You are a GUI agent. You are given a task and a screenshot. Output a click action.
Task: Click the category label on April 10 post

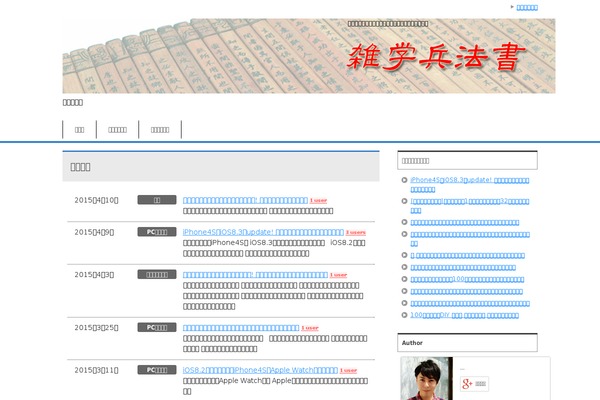(x=157, y=200)
